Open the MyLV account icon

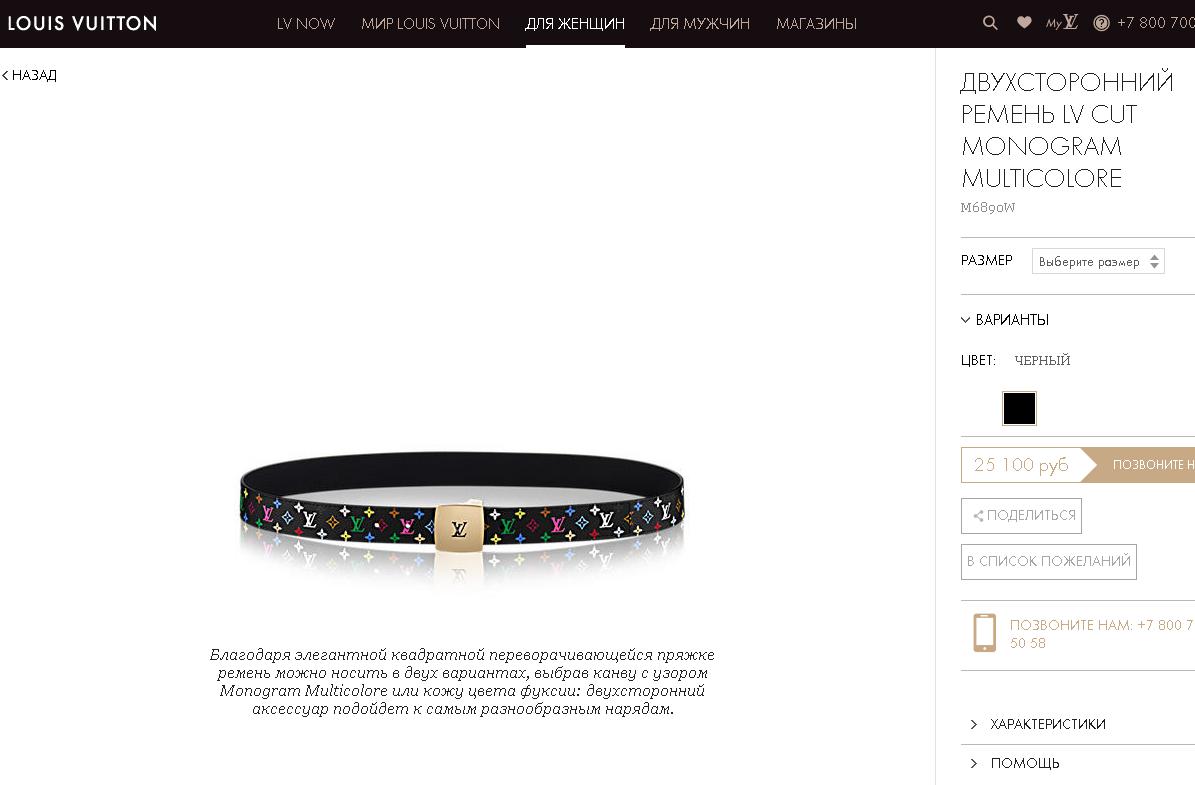click(1062, 23)
